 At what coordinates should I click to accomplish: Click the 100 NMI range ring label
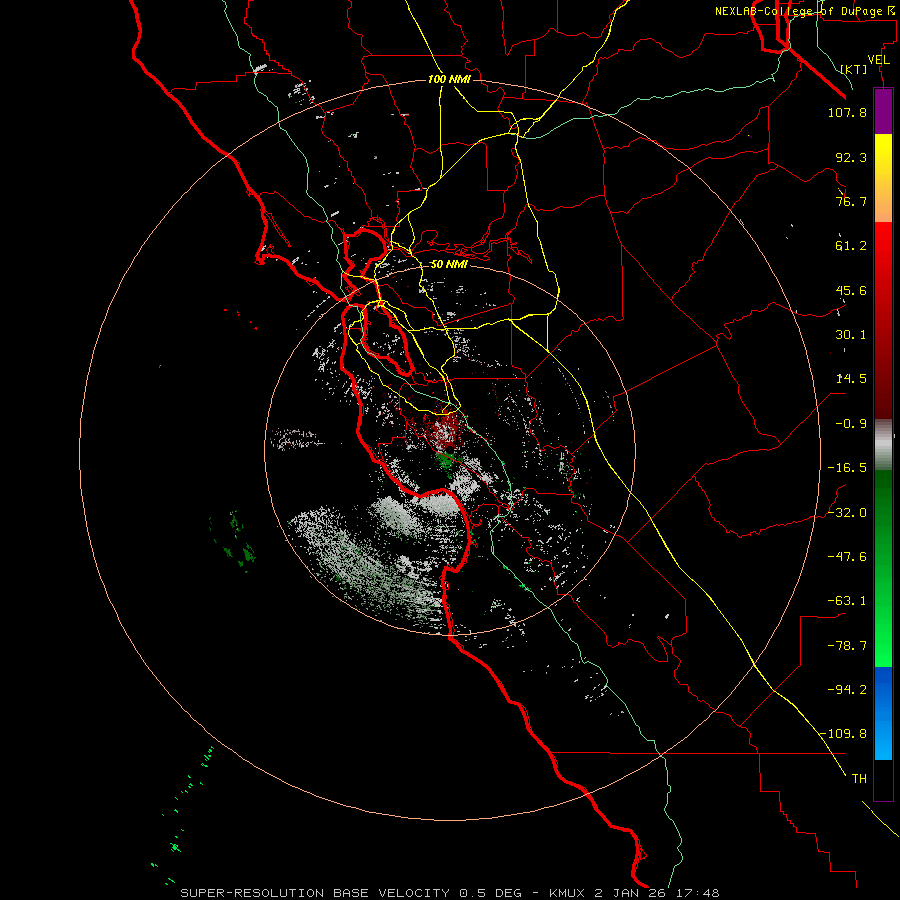coord(449,79)
